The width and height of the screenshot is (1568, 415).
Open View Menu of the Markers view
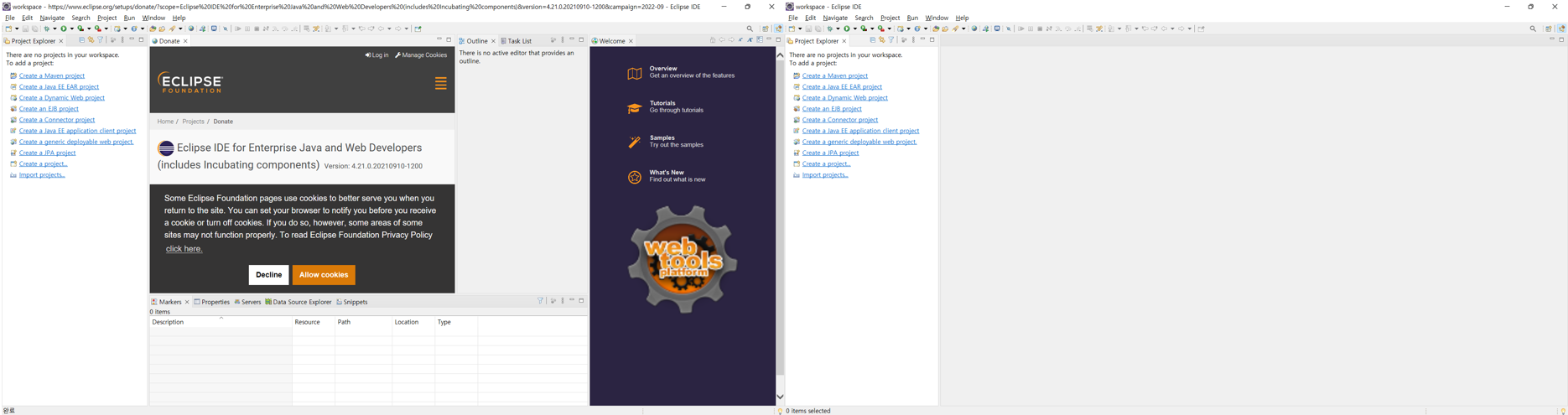[x=563, y=301]
